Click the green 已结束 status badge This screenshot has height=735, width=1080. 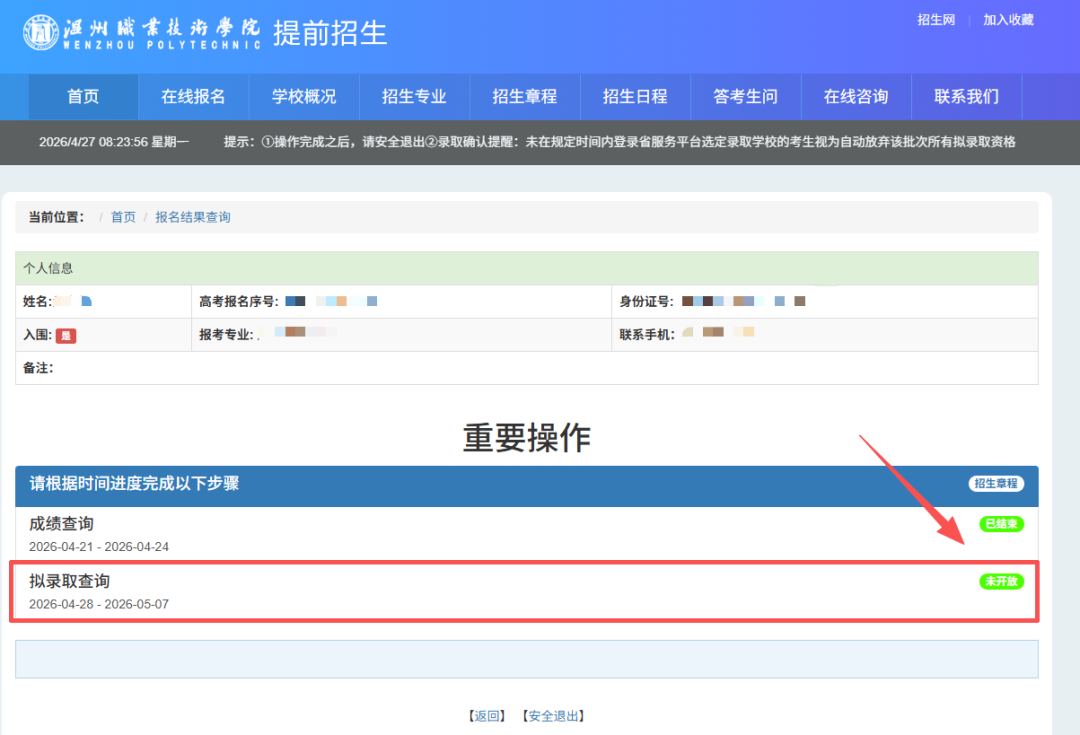[x=1001, y=524]
